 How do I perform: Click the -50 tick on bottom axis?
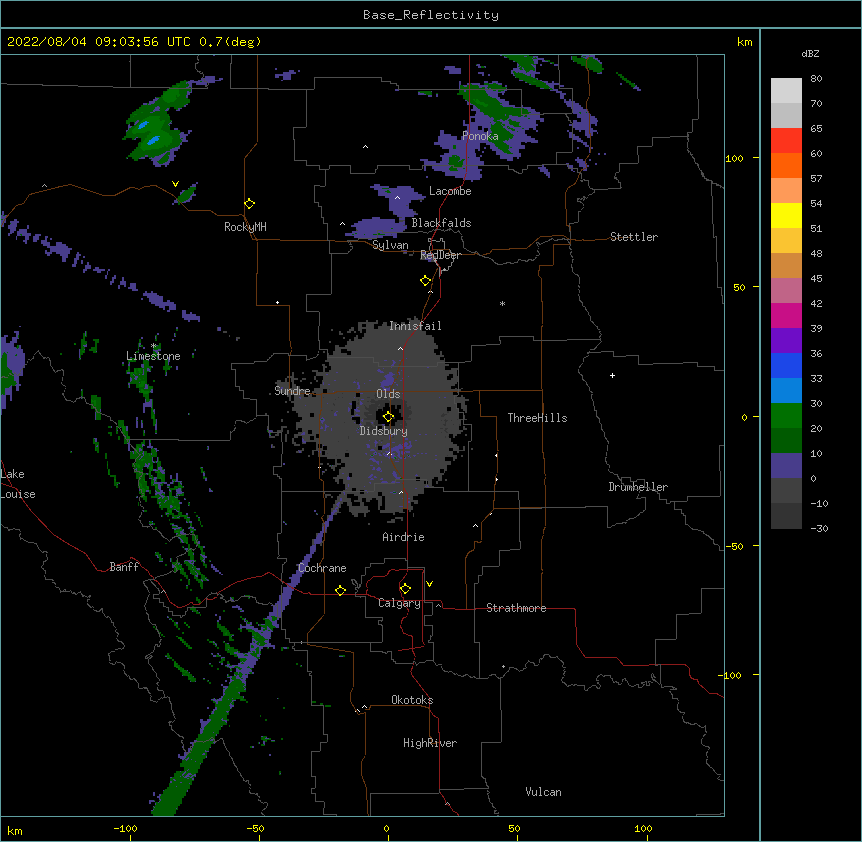[x=255, y=828]
